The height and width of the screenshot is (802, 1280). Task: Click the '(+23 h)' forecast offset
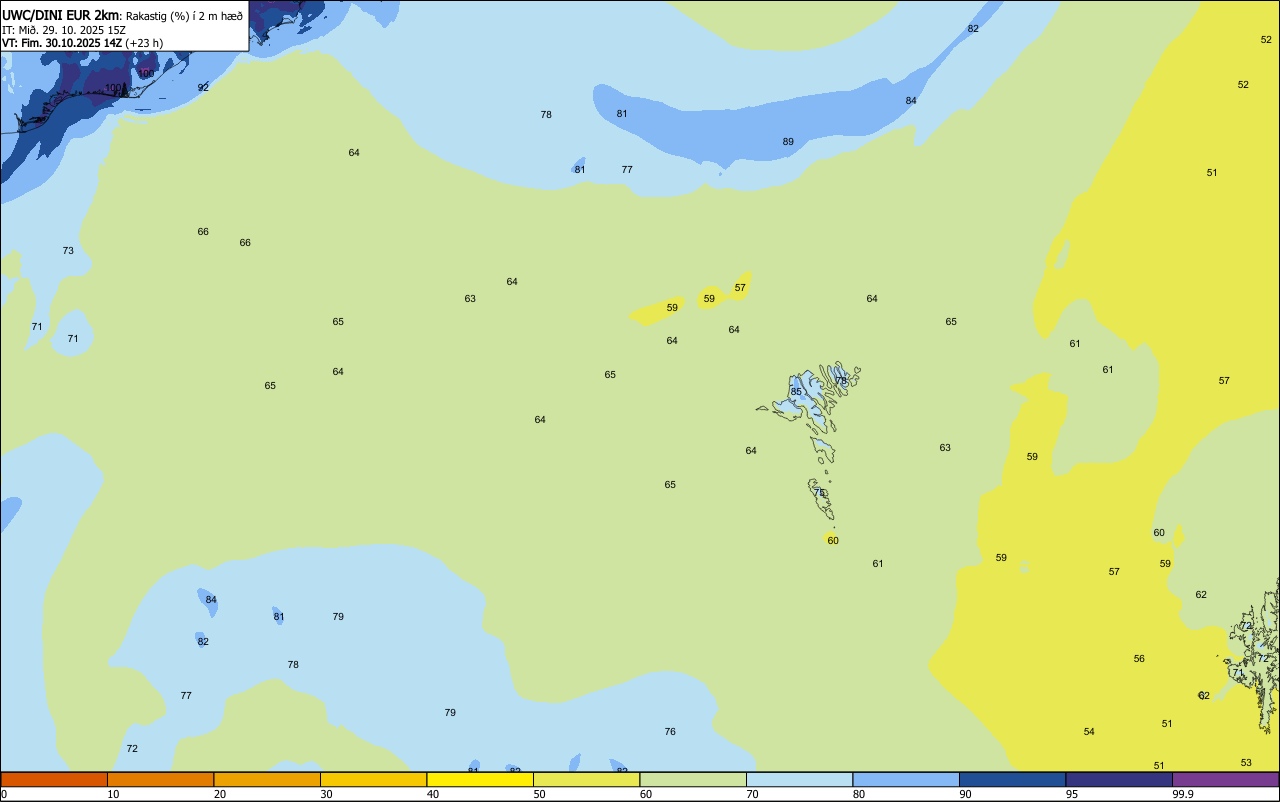pyautogui.click(x=144, y=43)
